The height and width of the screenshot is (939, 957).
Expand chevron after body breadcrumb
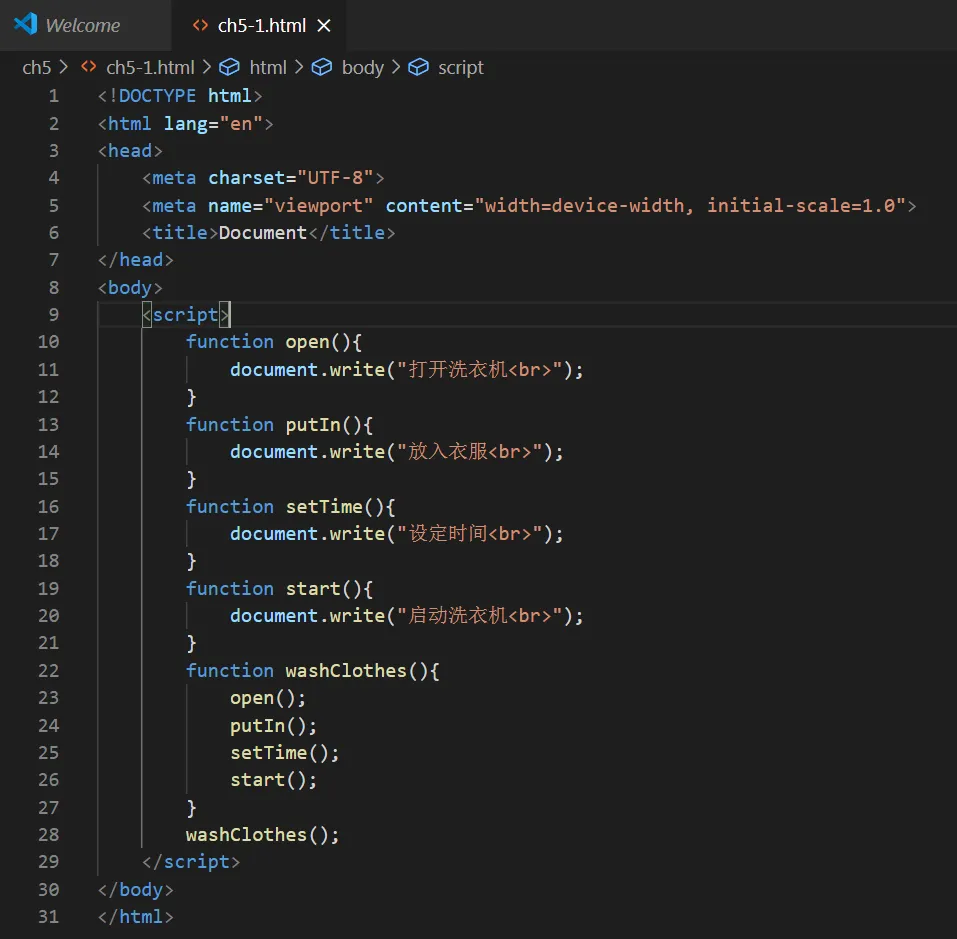click(395, 67)
